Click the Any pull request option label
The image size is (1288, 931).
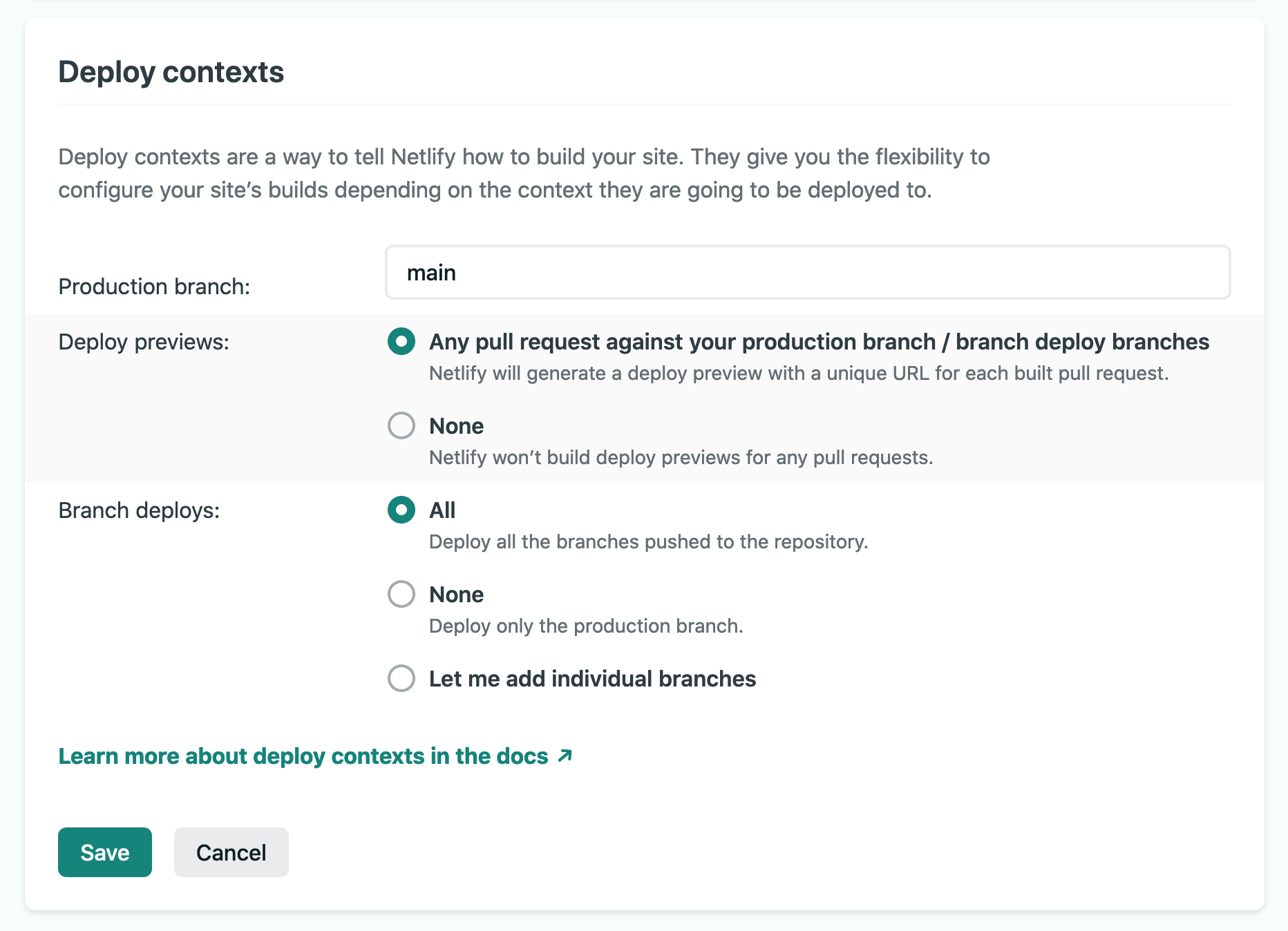click(818, 341)
